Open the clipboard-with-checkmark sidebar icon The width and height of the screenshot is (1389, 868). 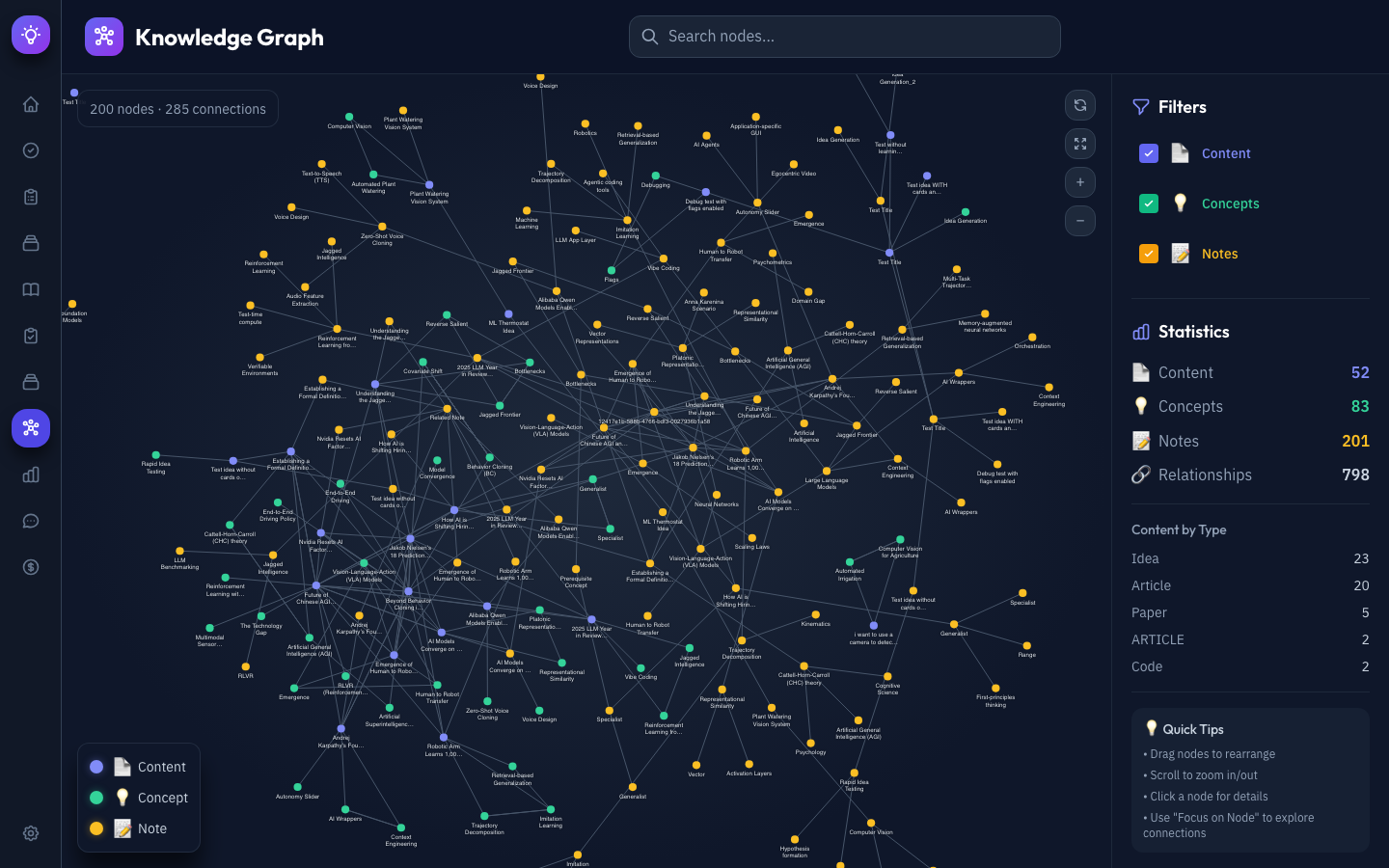tap(31, 336)
